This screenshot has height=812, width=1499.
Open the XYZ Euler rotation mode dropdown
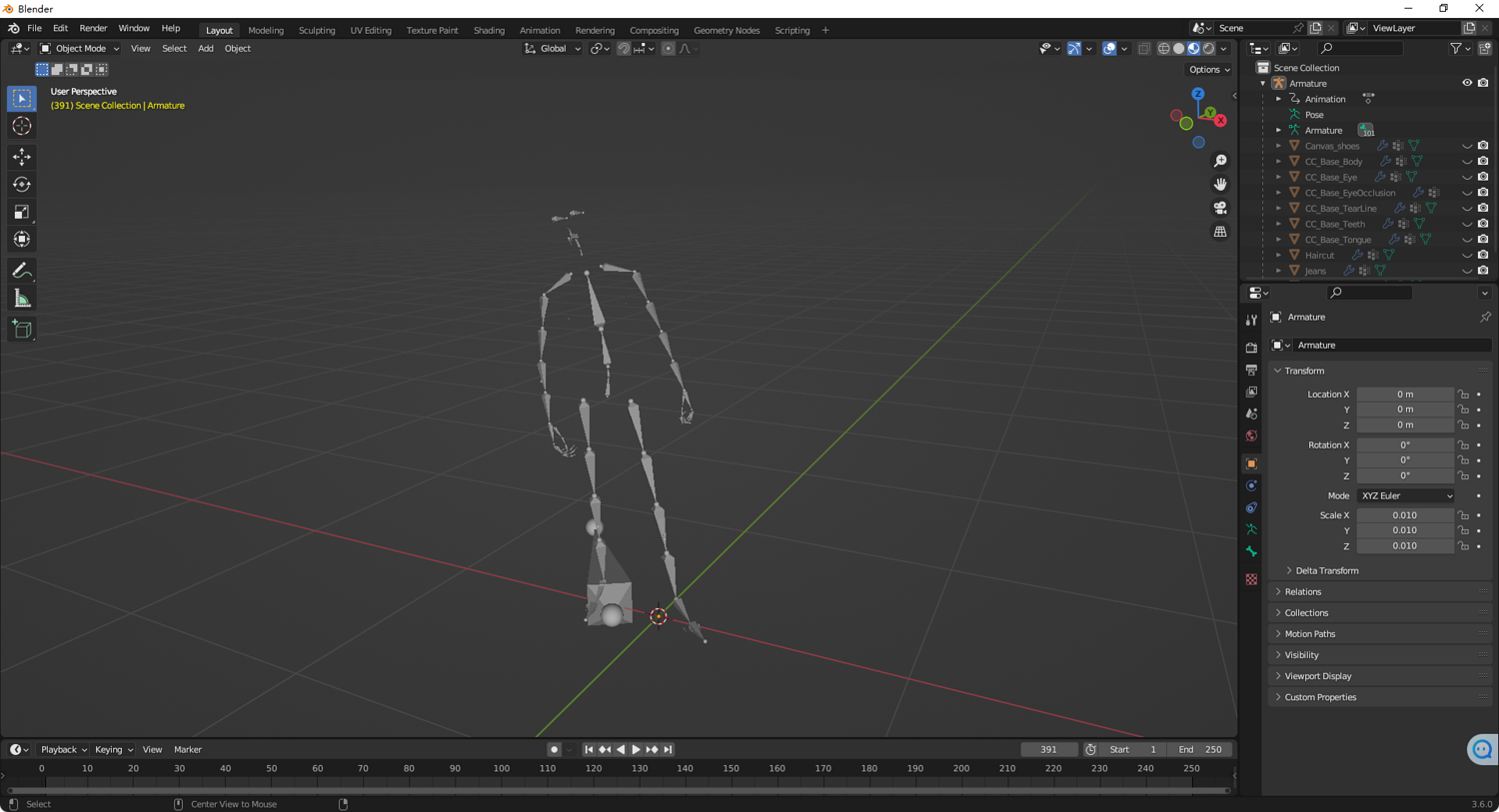click(1406, 495)
